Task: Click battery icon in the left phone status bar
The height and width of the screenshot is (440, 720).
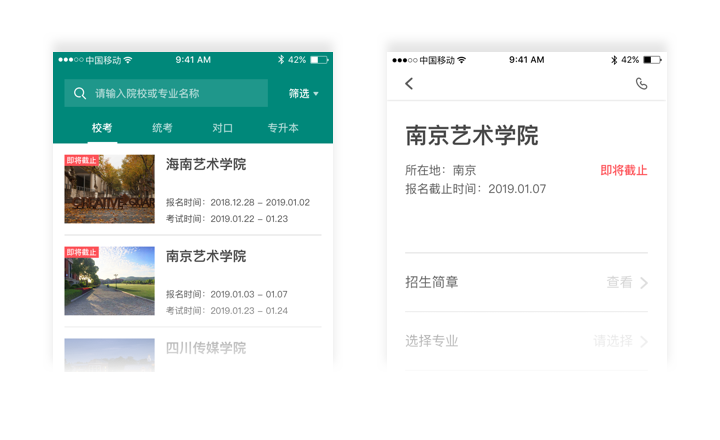Action: (x=320, y=60)
